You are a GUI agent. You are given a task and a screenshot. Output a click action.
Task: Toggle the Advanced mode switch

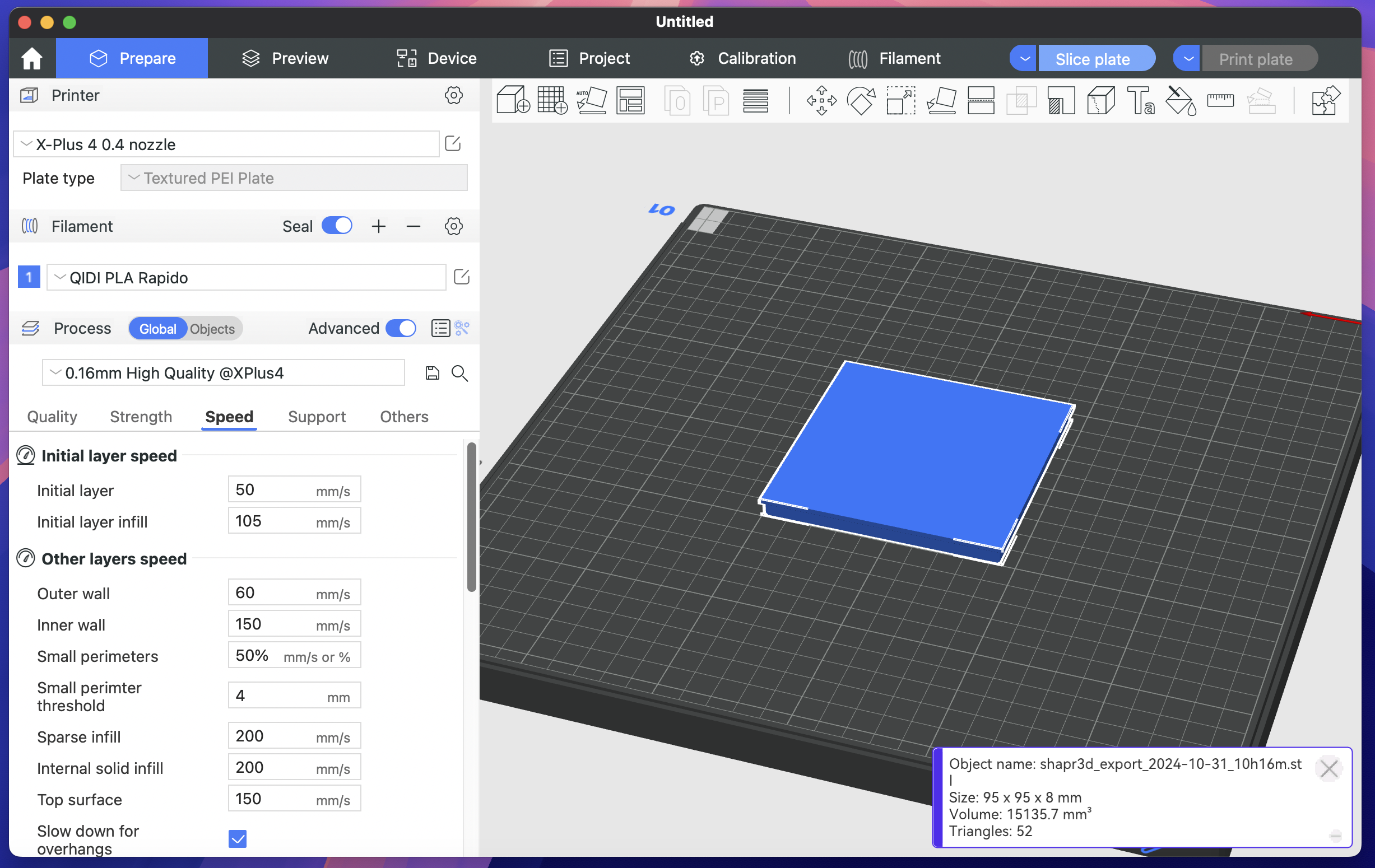click(401, 328)
